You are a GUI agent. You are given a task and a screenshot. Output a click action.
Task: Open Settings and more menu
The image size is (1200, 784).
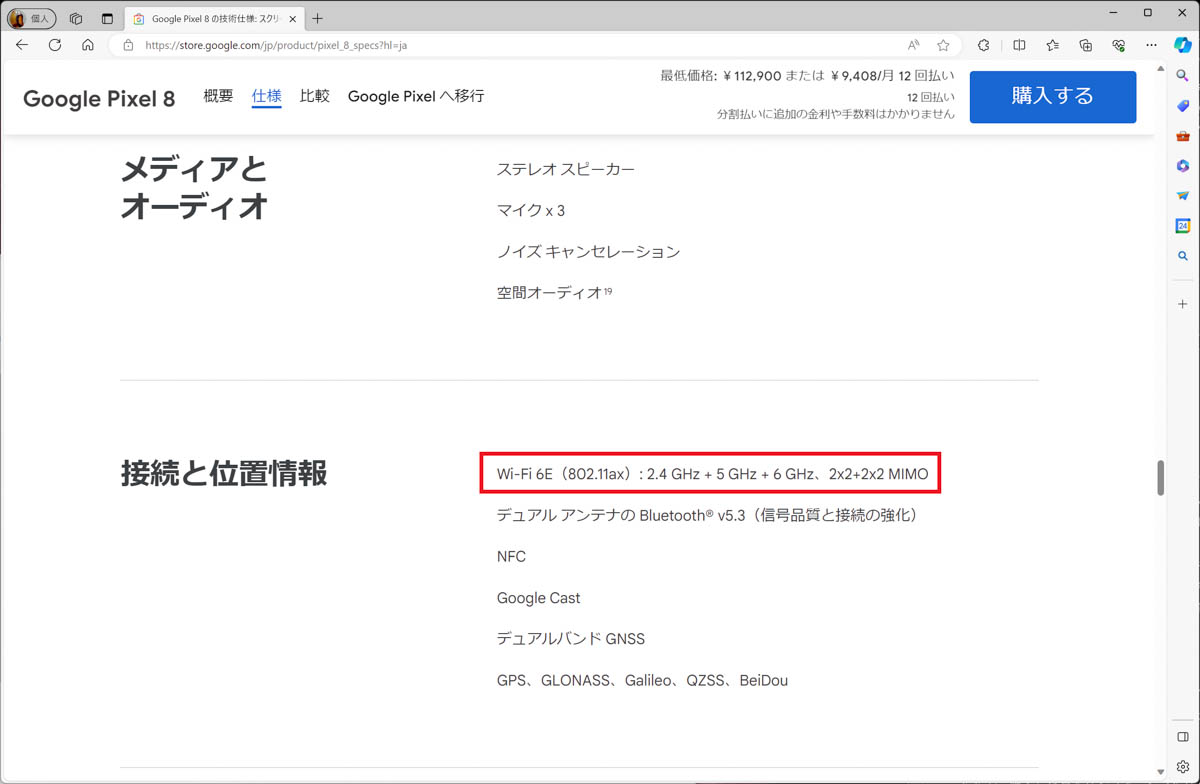pyautogui.click(x=1151, y=45)
